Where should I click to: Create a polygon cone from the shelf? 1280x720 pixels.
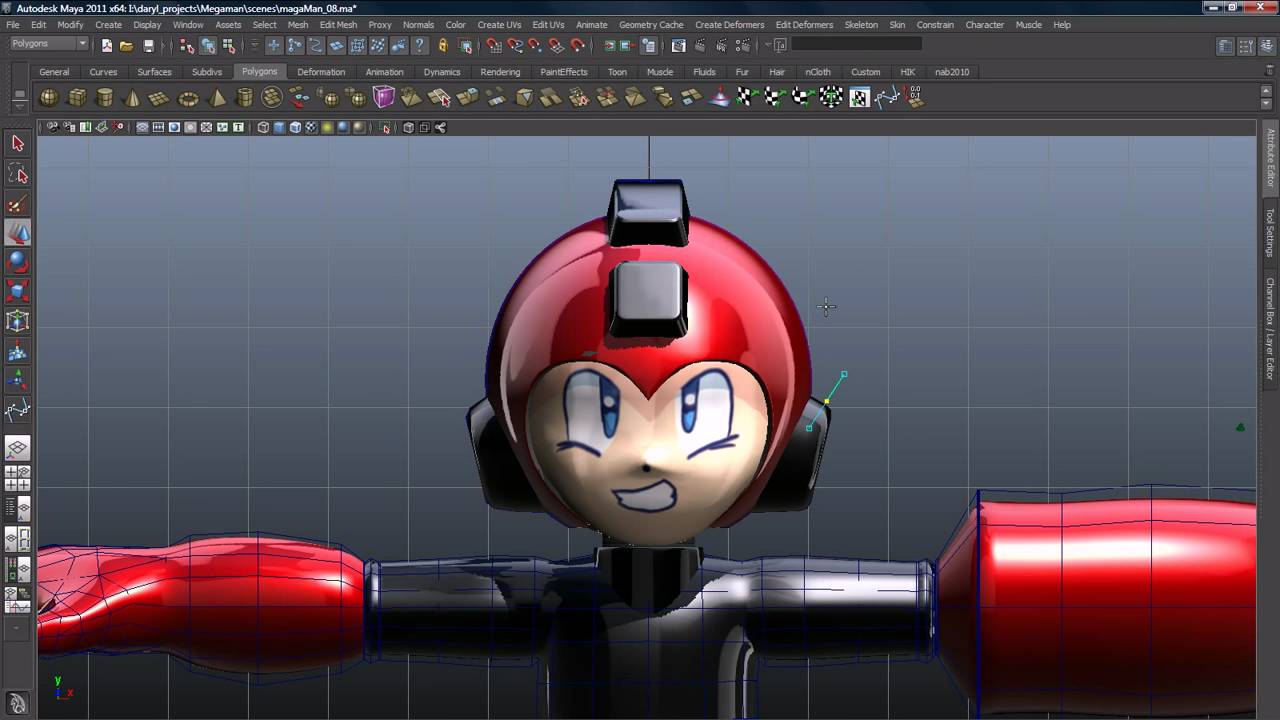click(132, 98)
